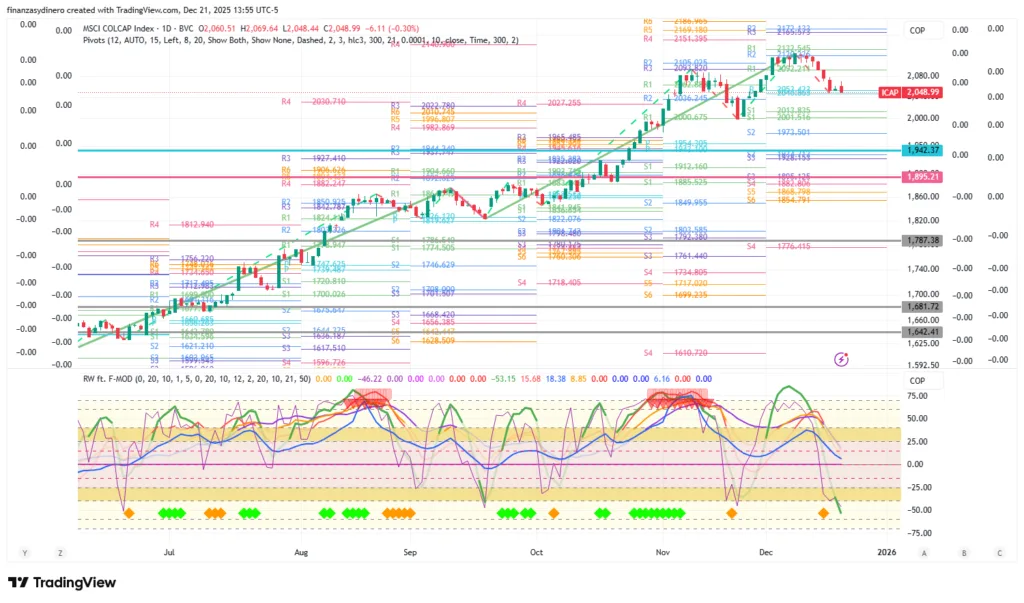Screen dimensions: 1024x603
Task: Click the finanzasydinero author text
Action: (38, 9)
